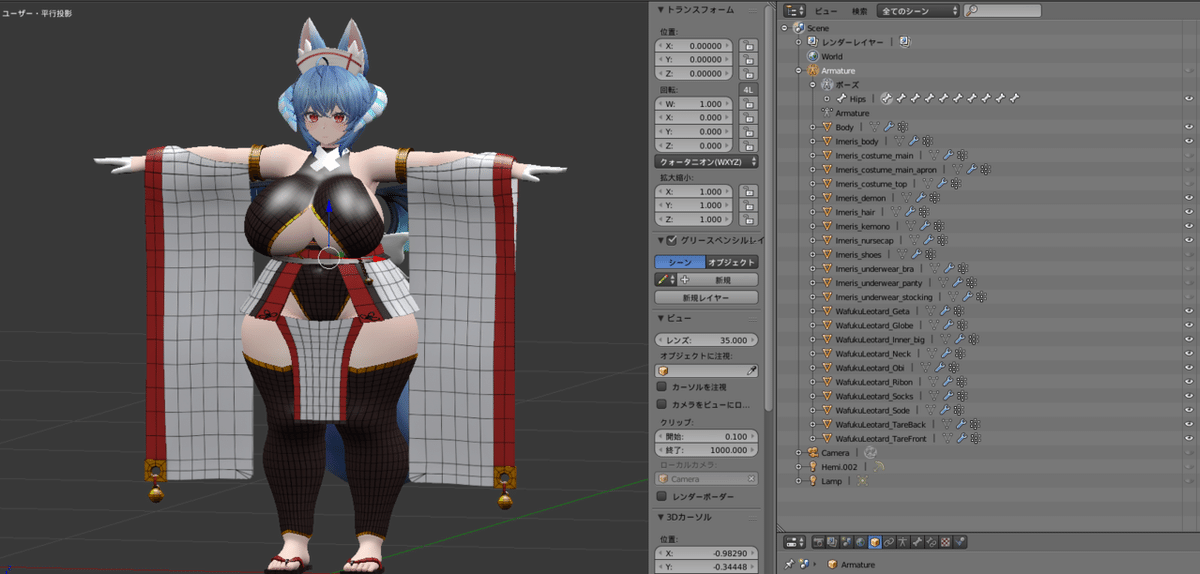Hide the WafukuLeotard_Geta object
This screenshot has width=1200, height=574.
point(1189,311)
